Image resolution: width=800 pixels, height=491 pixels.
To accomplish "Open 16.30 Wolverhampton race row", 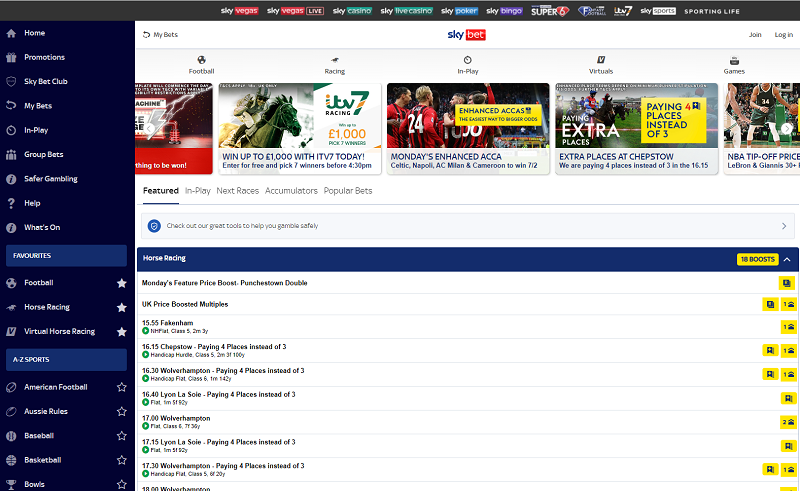I will click(466, 375).
